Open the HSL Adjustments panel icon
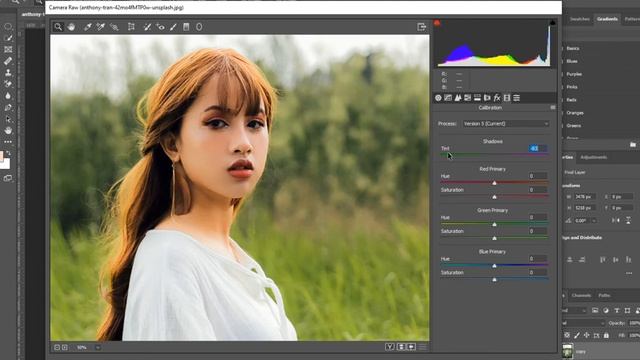 pyautogui.click(x=467, y=98)
